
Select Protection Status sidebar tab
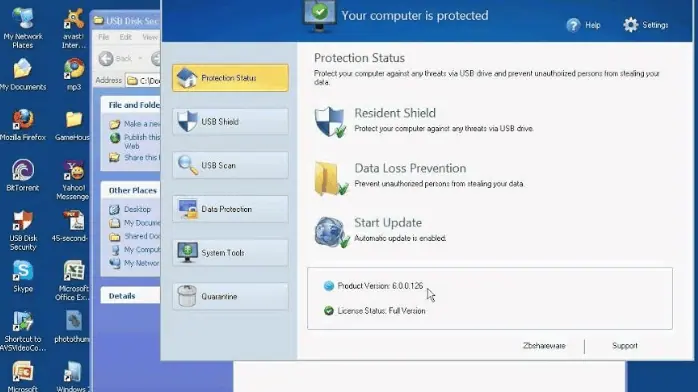230,78
